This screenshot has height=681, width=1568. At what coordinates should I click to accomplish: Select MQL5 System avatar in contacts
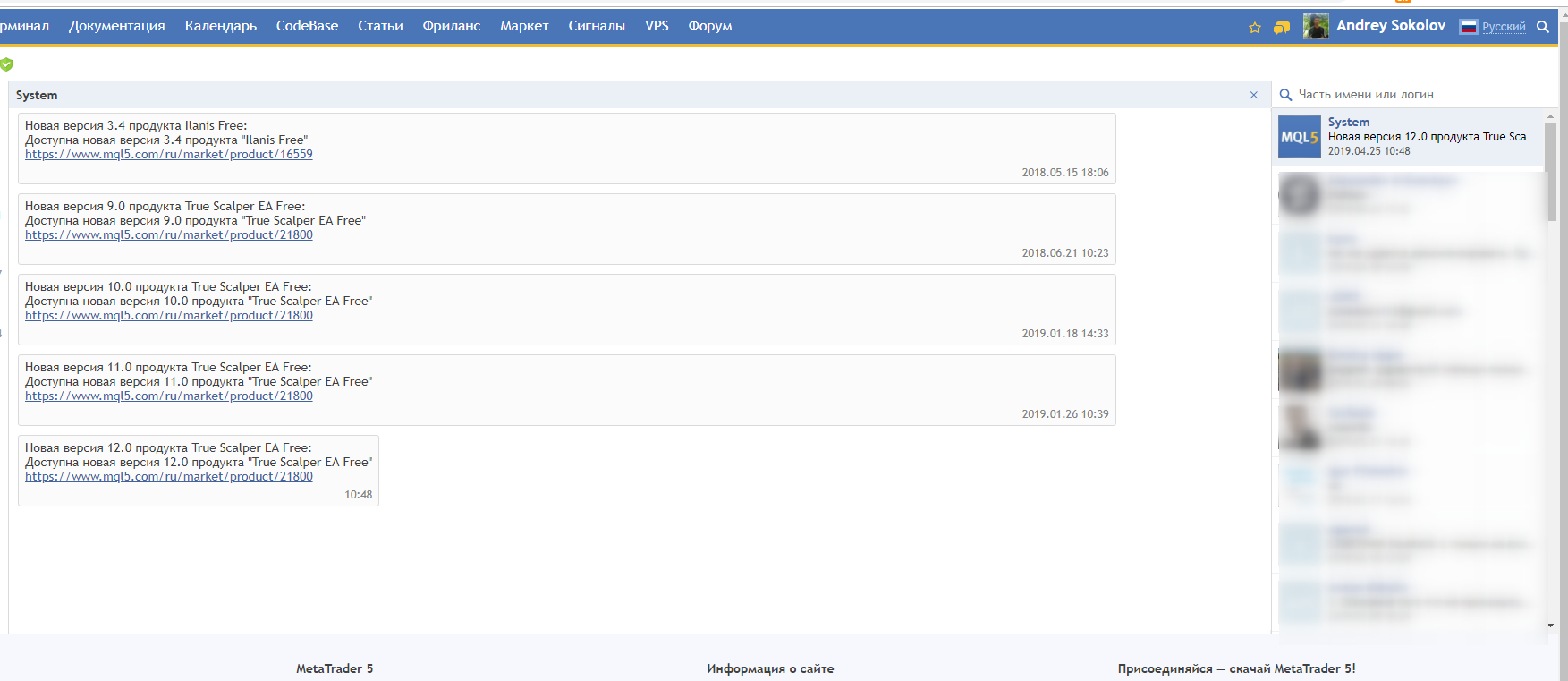pos(1300,137)
